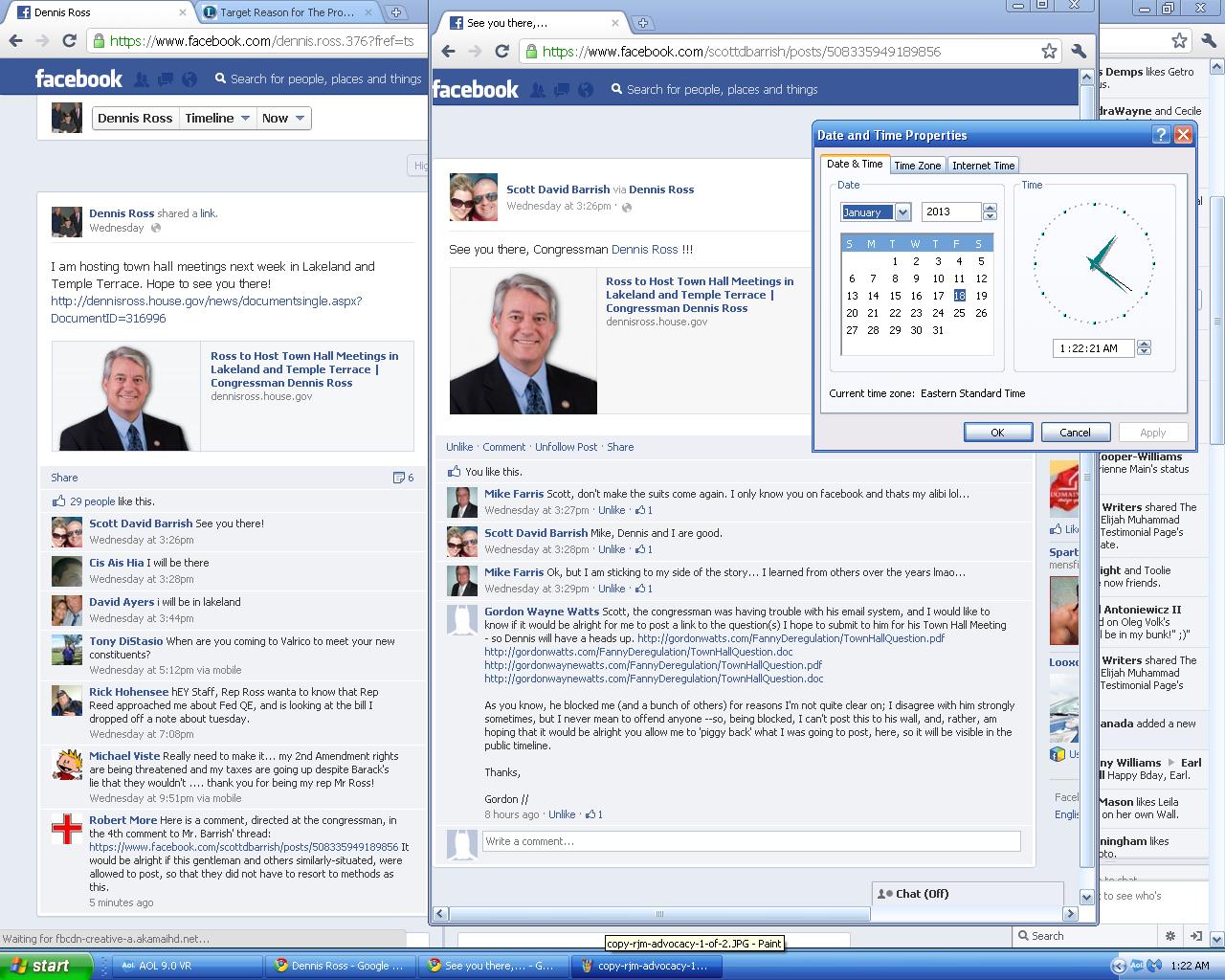Switch to Target Reason for The Pro browser tab

tap(286, 12)
